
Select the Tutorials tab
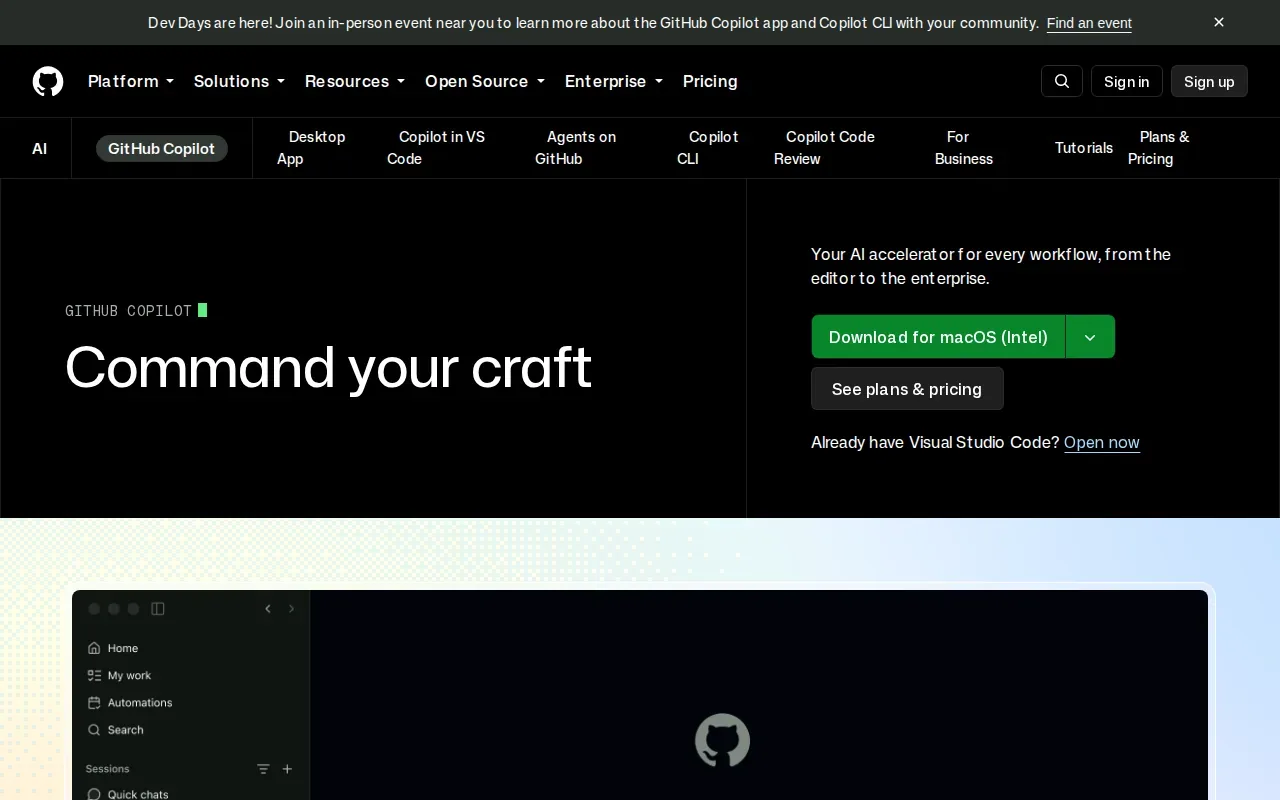(1084, 148)
